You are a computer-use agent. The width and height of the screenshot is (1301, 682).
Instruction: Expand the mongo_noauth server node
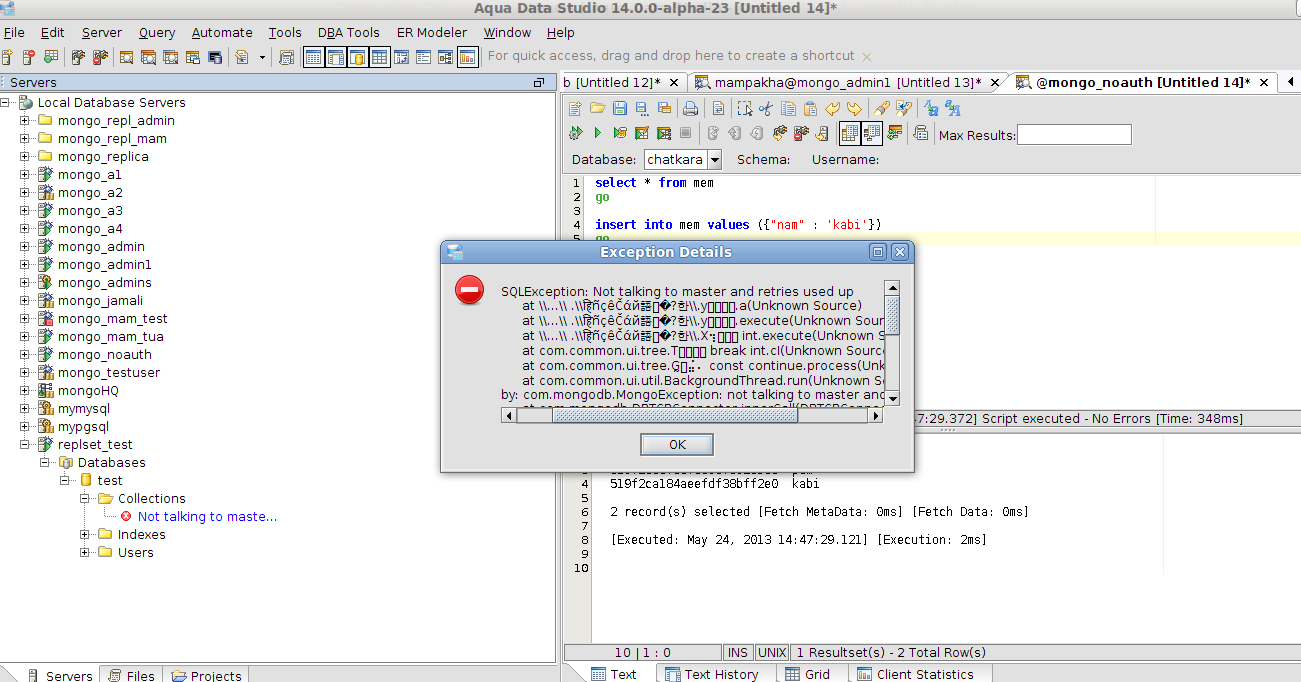pos(25,354)
